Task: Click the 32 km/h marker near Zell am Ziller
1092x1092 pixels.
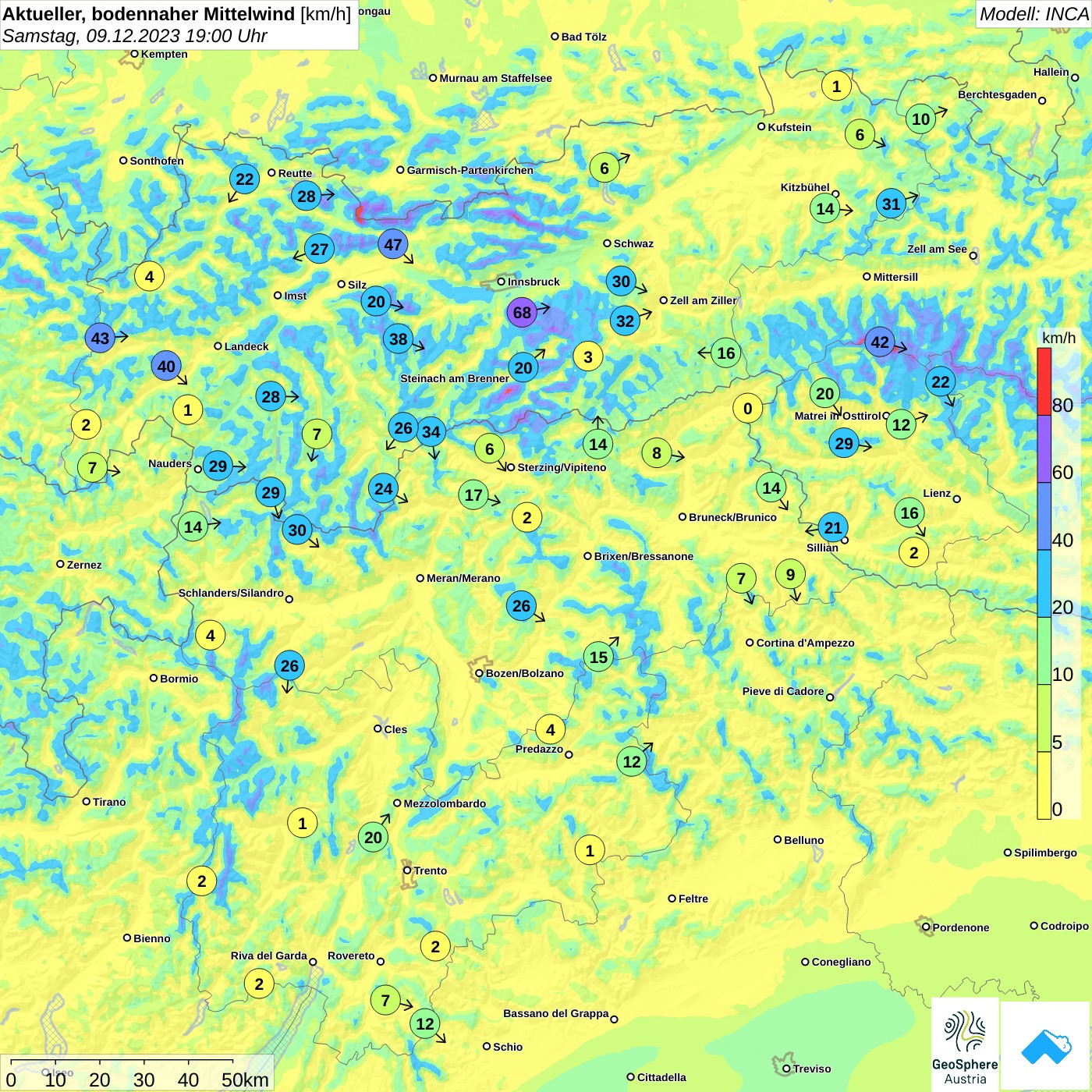Action: tap(626, 321)
